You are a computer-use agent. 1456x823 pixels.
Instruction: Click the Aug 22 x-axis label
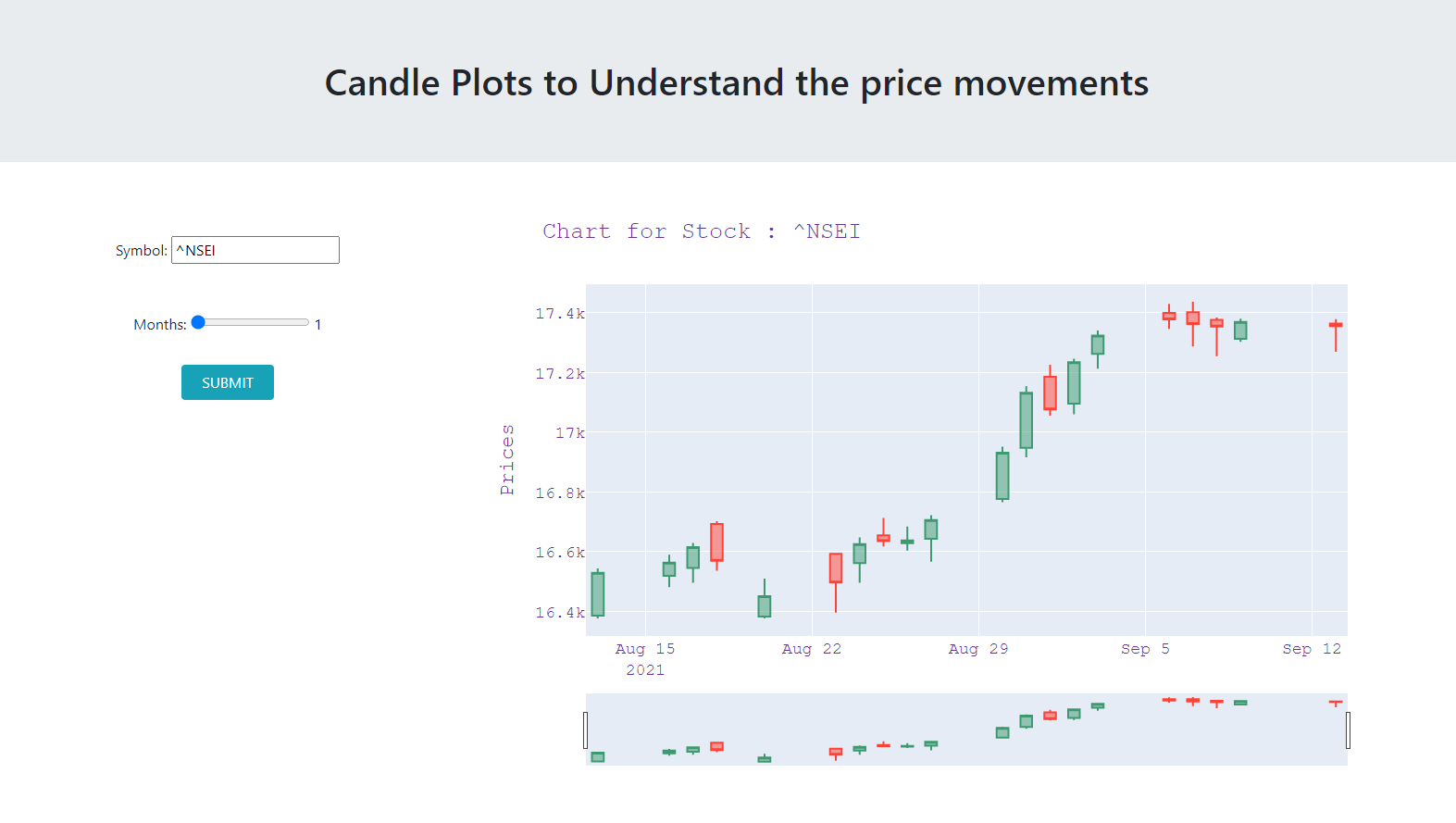(812, 649)
